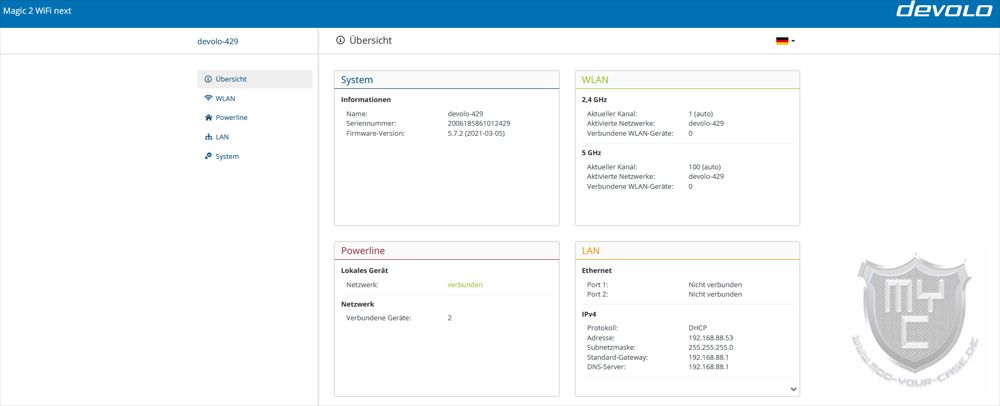Open the German flag language dropdown
Screen dimensions: 1000x406
[x=785, y=41]
